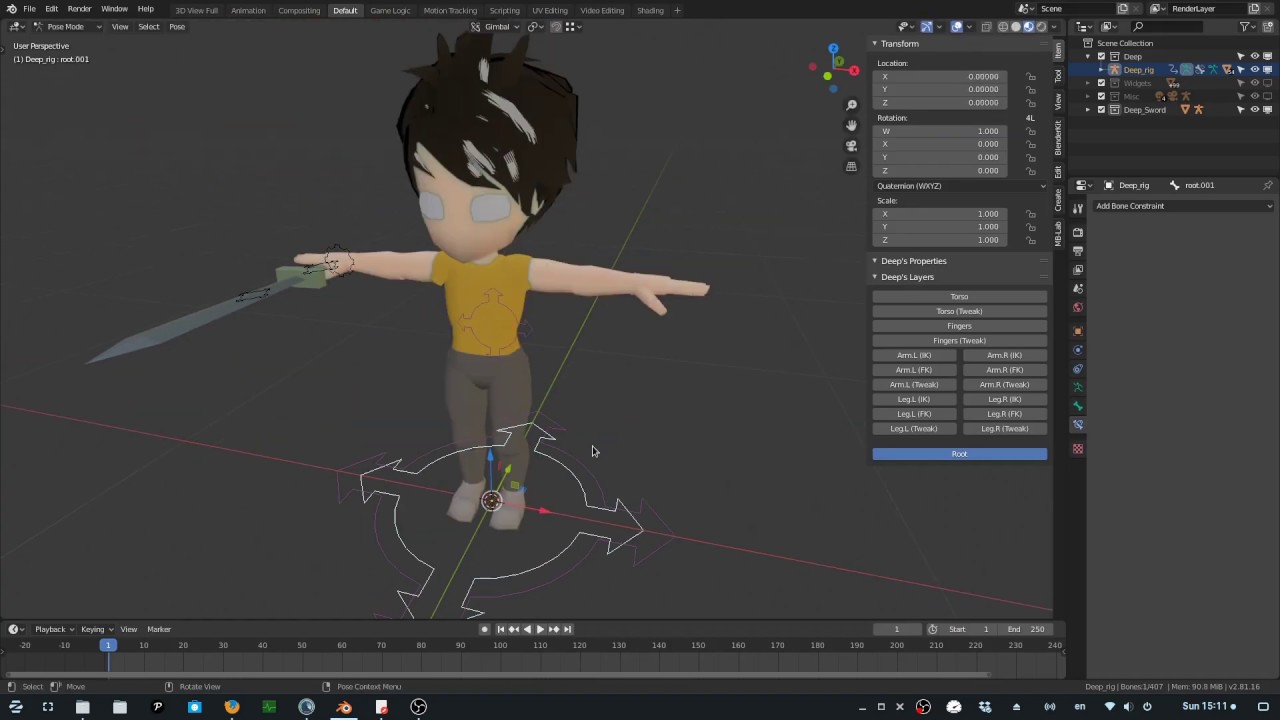Hide Deep_rig in the viewport via eye icon

[1255, 70]
